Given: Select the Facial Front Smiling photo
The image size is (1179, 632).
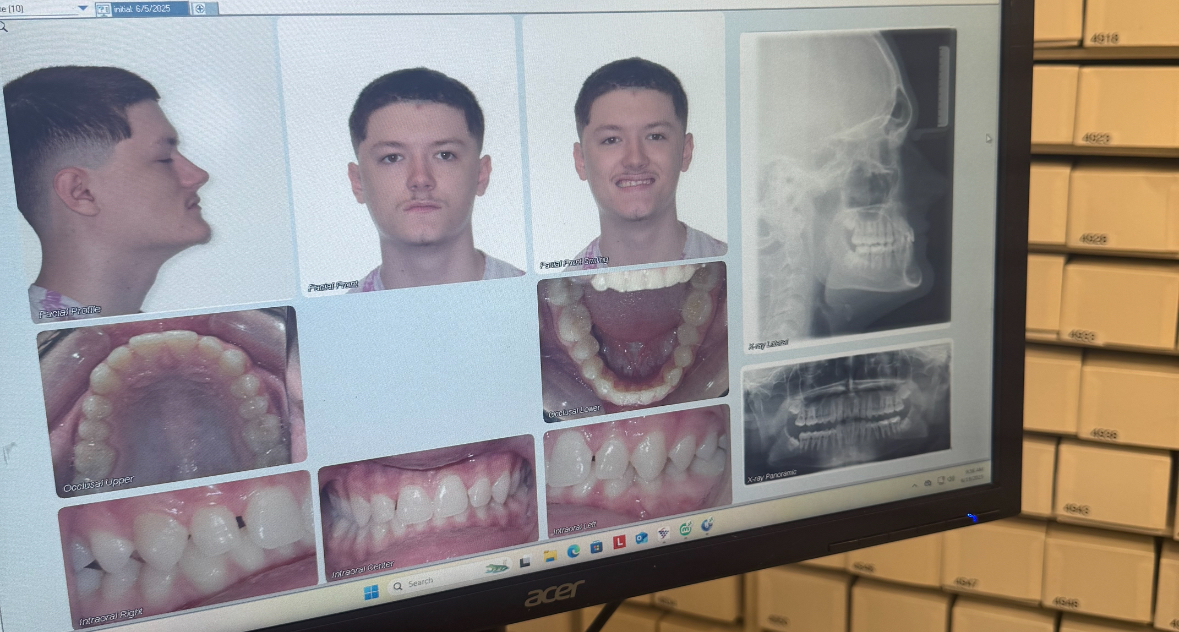Looking at the screenshot, I should pyautogui.click(x=626, y=143).
